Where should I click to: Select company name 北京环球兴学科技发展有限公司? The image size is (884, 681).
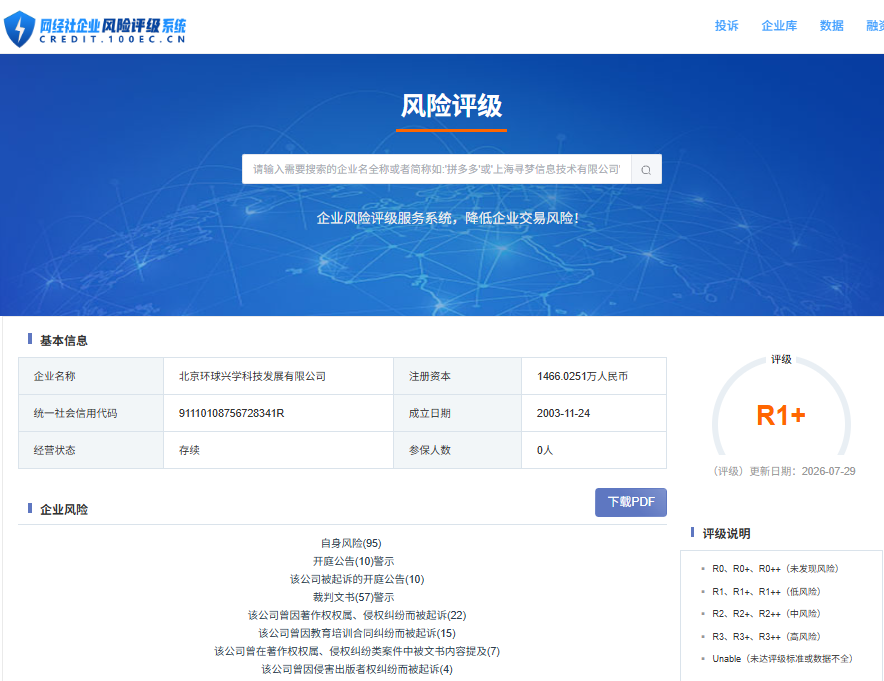pyautogui.click(x=252, y=376)
